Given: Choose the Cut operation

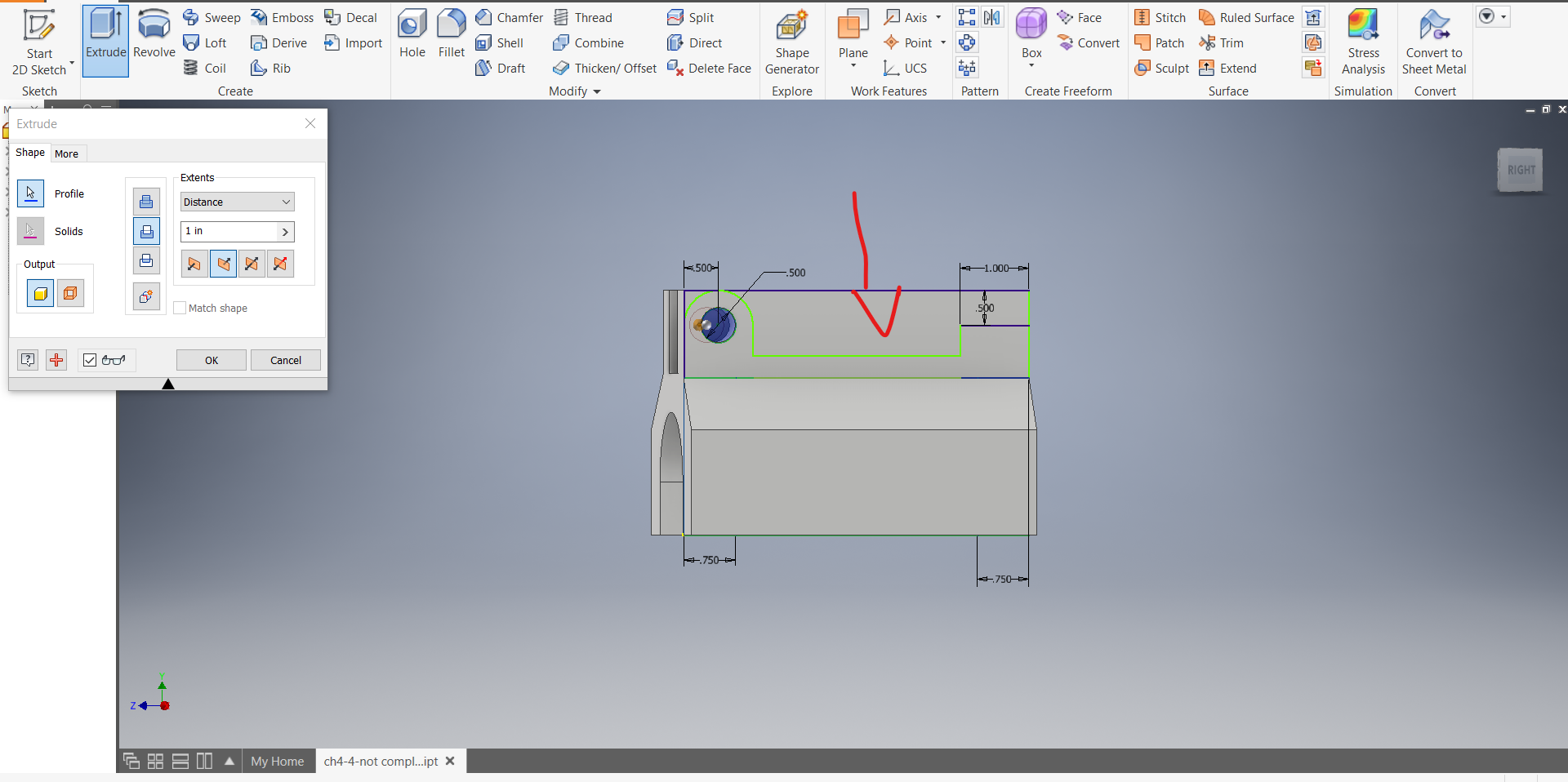Looking at the screenshot, I should (146, 232).
